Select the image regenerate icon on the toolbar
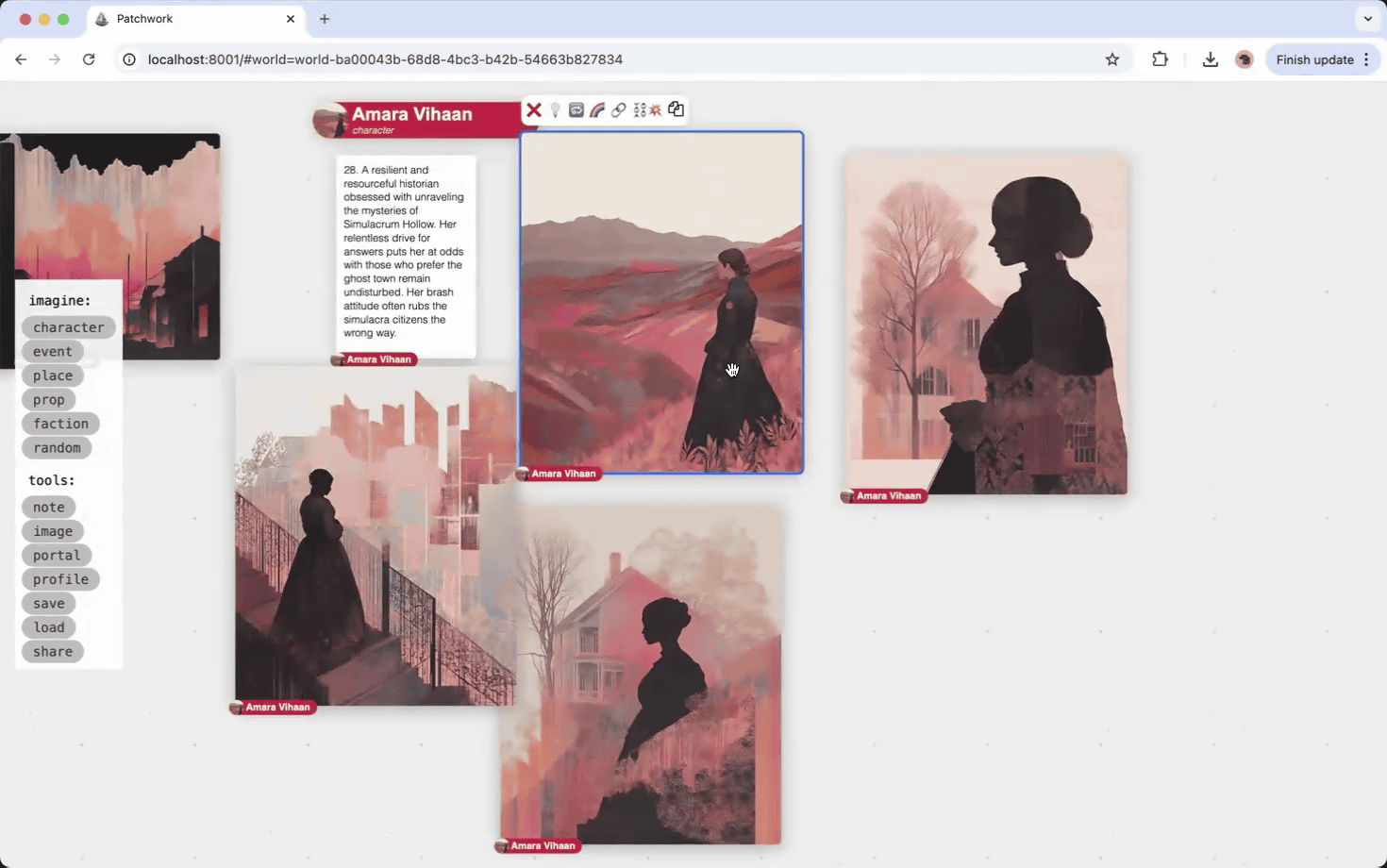The image size is (1387, 868). pos(576,109)
